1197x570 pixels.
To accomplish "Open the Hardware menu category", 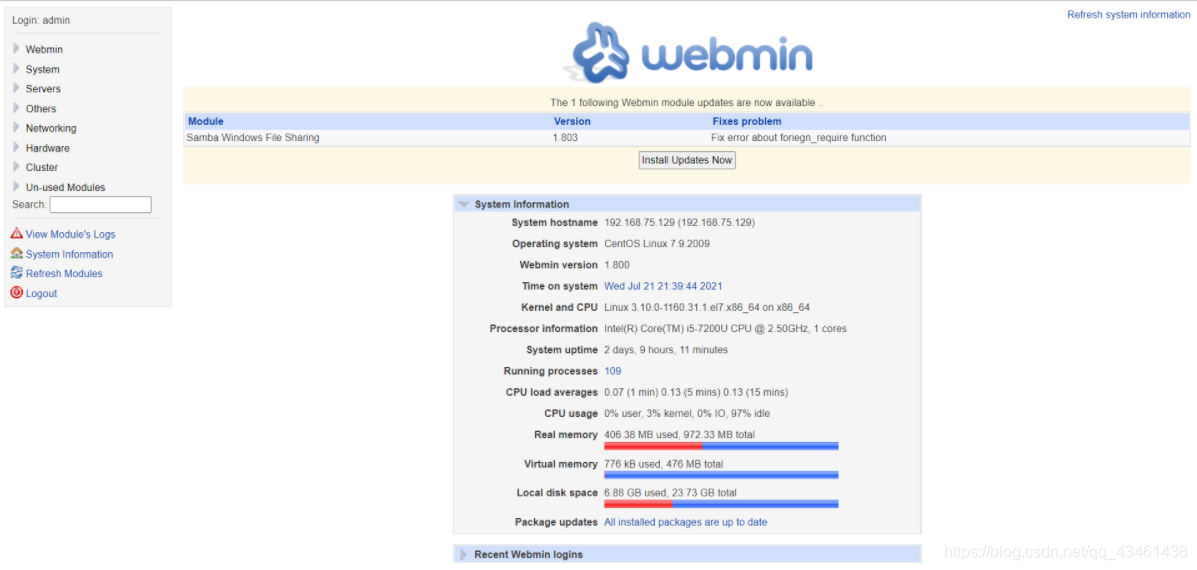I will [x=47, y=148].
